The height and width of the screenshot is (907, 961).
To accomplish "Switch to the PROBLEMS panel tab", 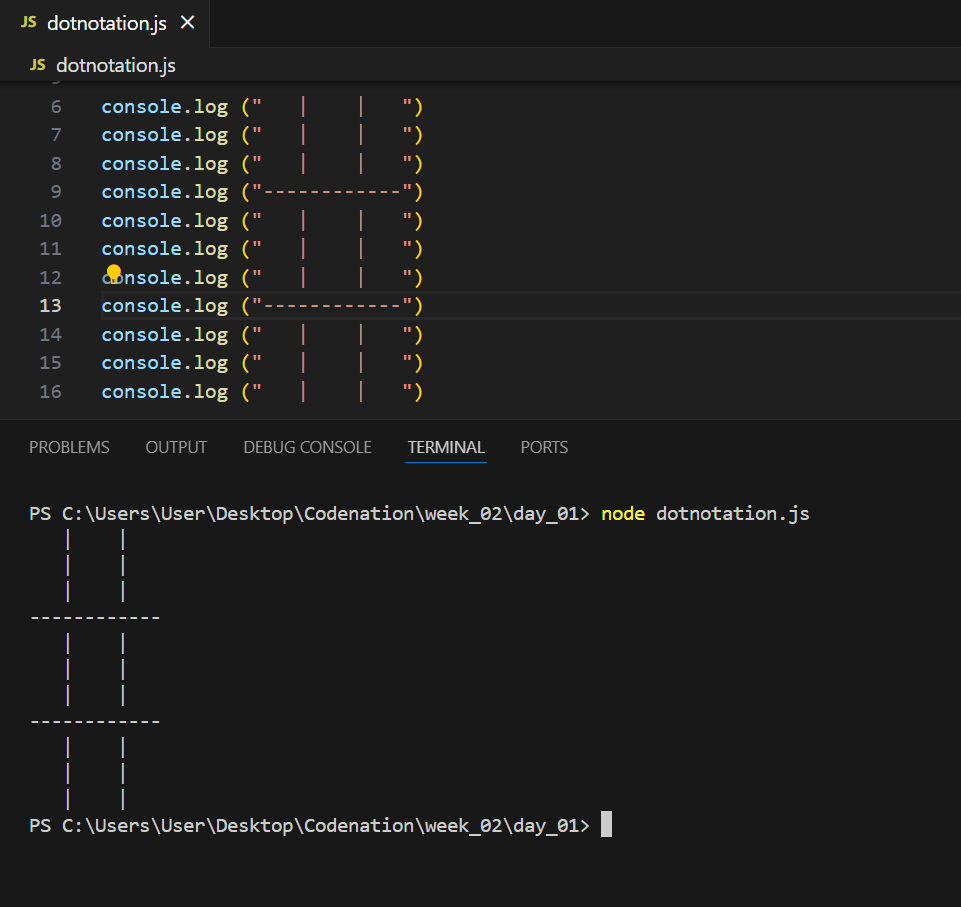I will 69,447.
